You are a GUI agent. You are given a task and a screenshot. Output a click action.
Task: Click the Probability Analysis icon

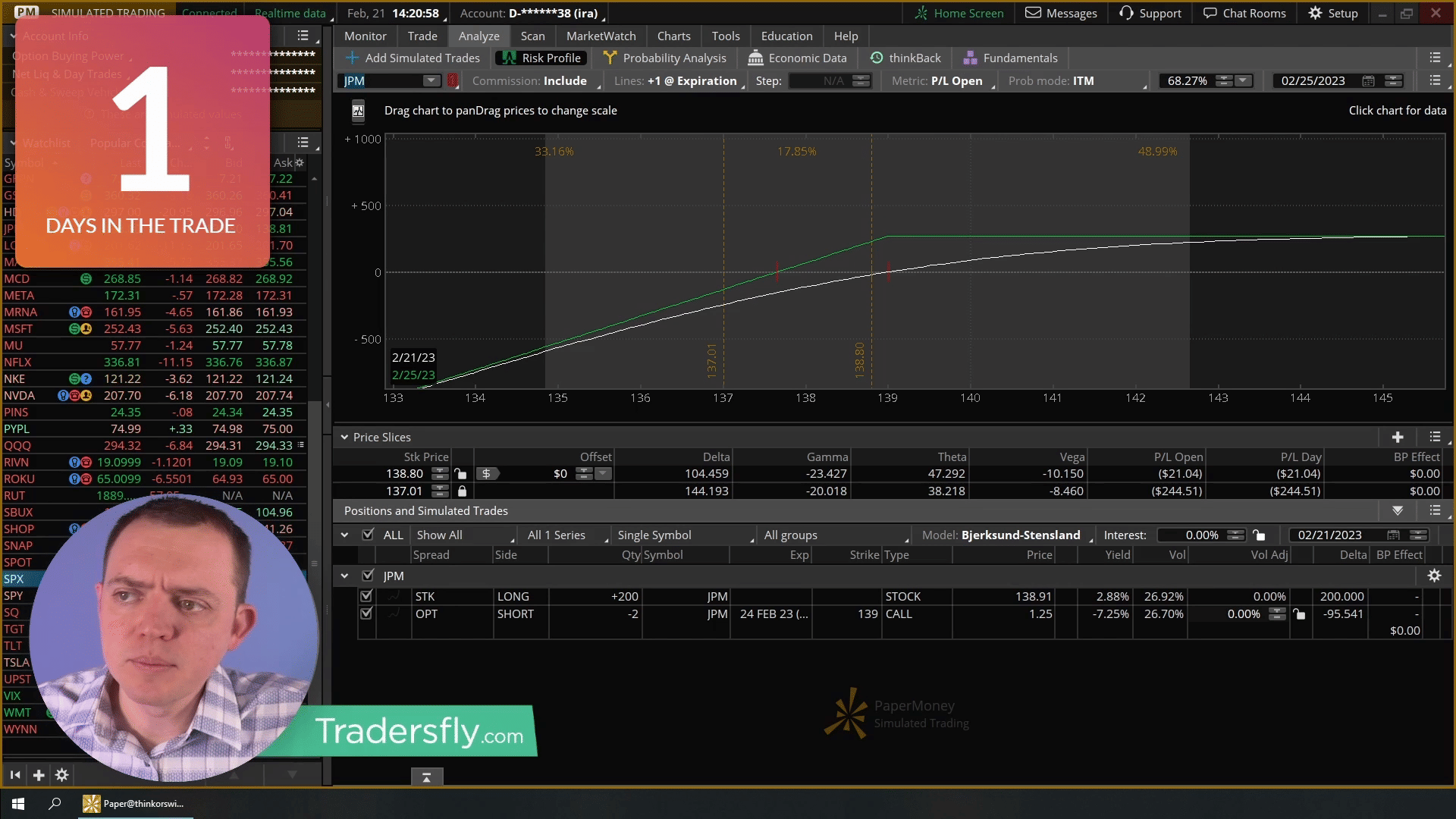(610, 58)
